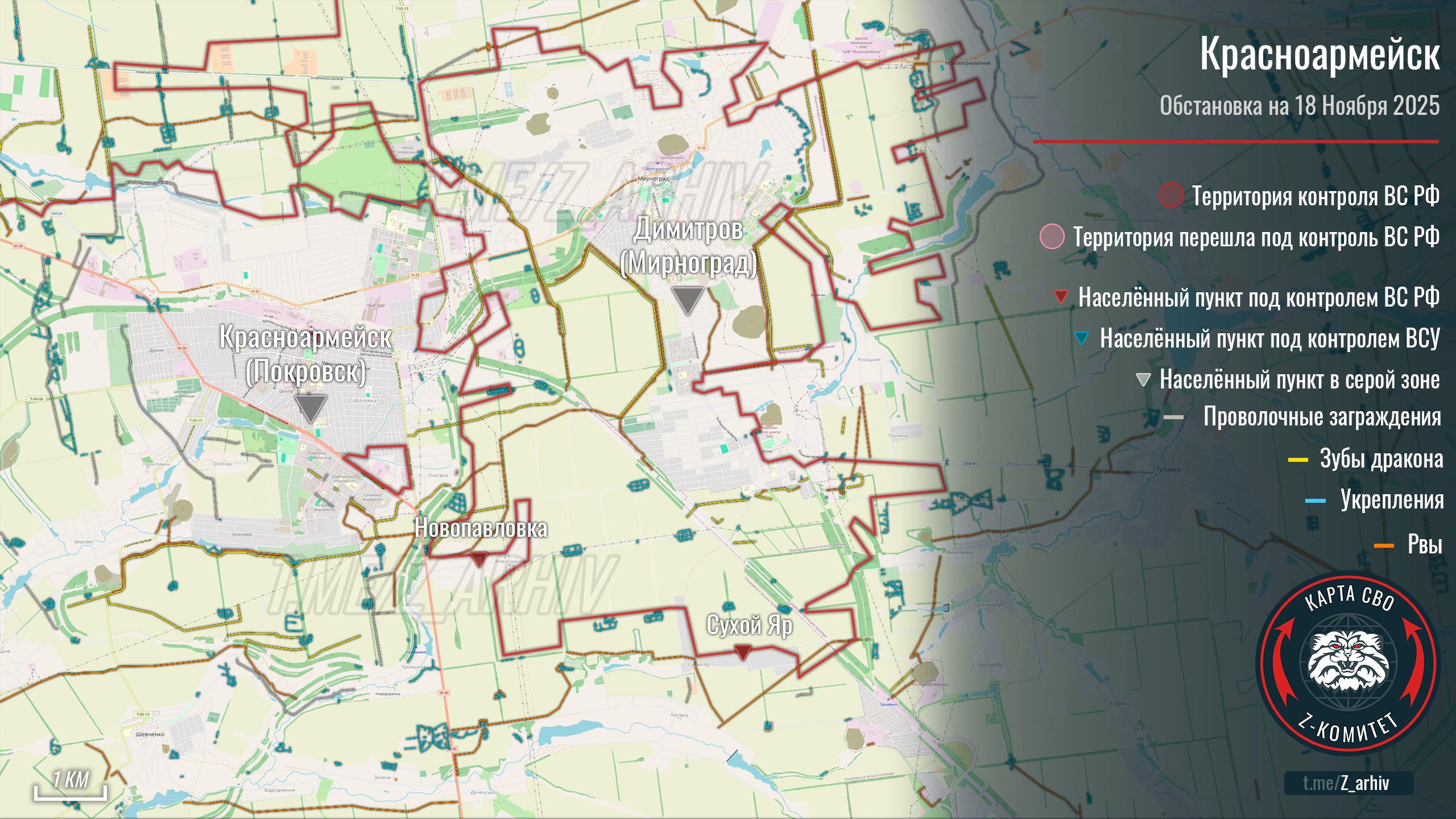The height and width of the screenshot is (819, 1456).
Task: Click the gray line swatch for Проволочные заграждения
Action: [1173, 417]
